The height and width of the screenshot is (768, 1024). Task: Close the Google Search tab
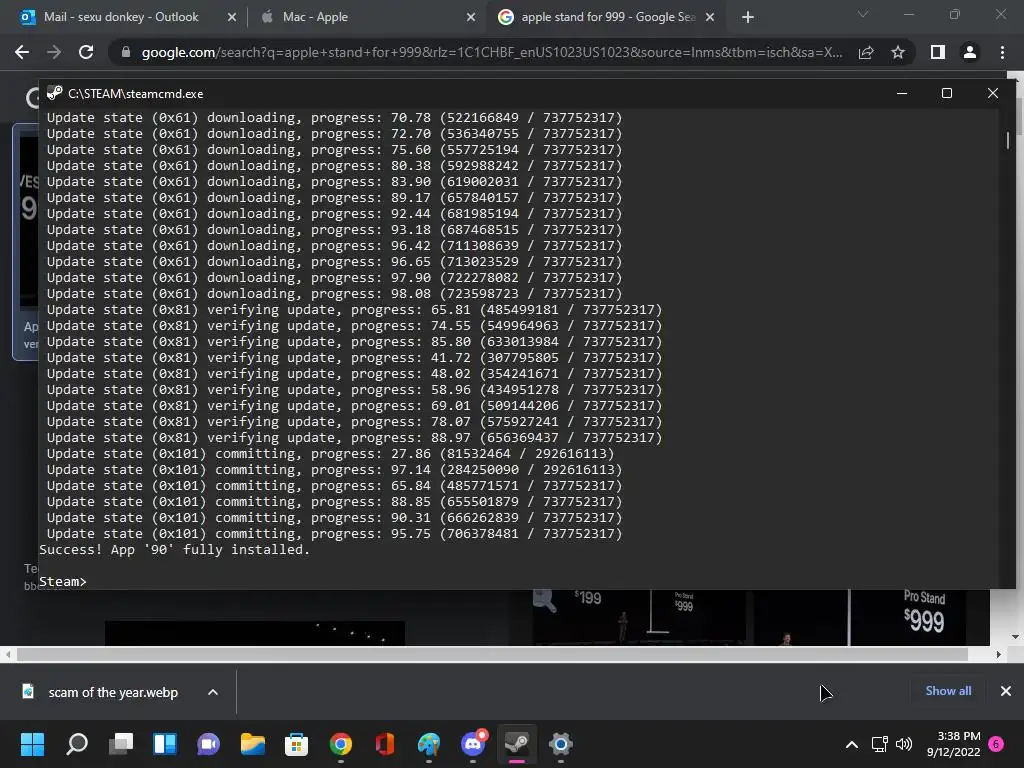click(x=711, y=17)
